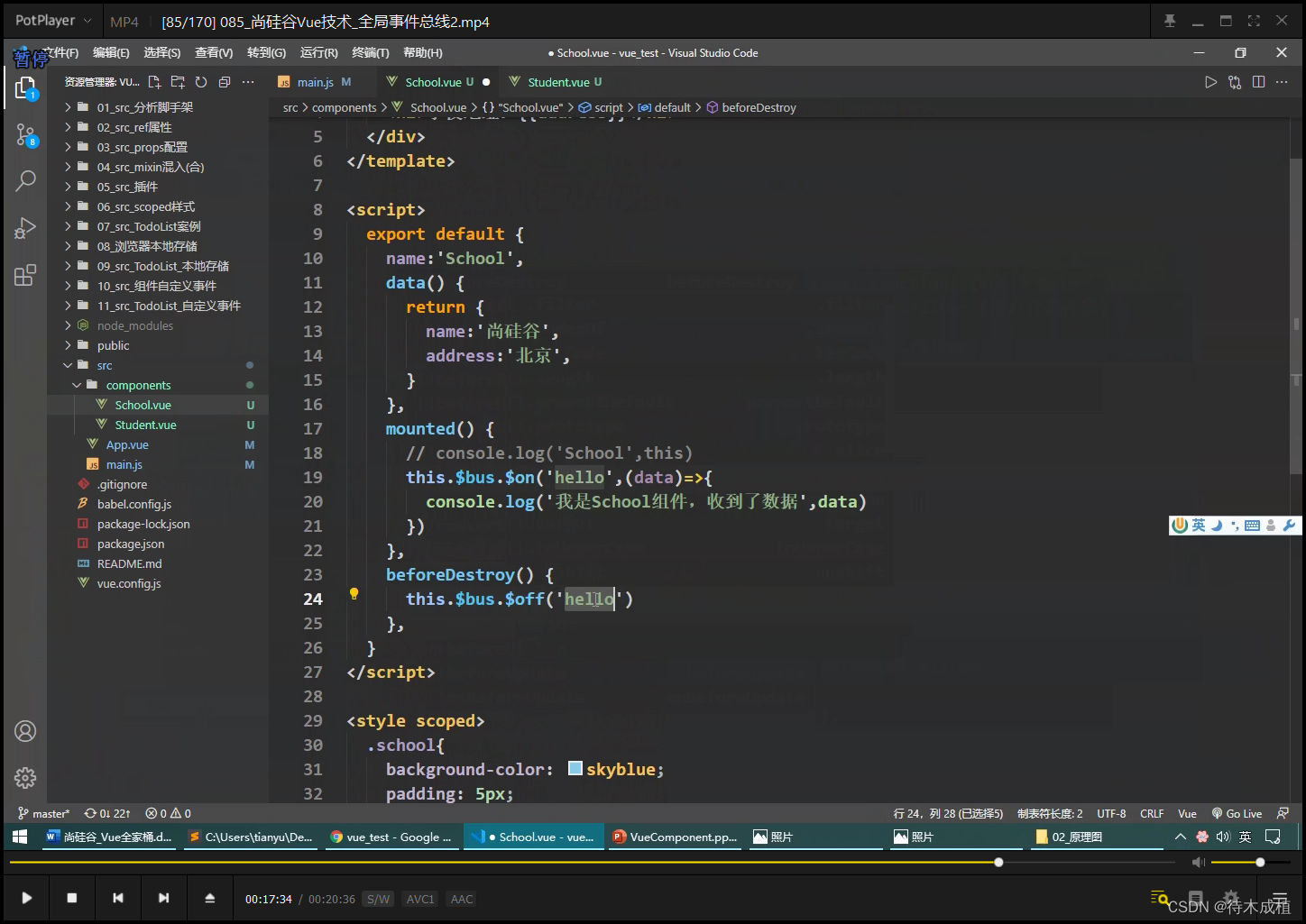1306x924 pixels.
Task: Split the editor to the right
Action: [x=1258, y=82]
